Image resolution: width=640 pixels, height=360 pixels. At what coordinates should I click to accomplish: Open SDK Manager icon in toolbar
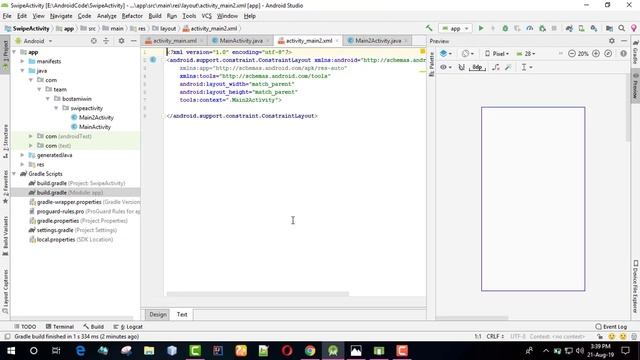(x=594, y=28)
